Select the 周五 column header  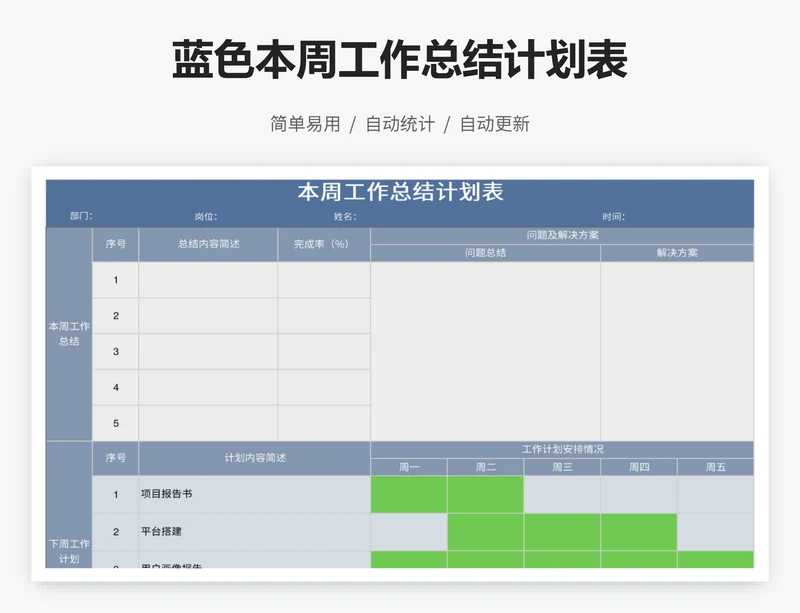(x=715, y=467)
